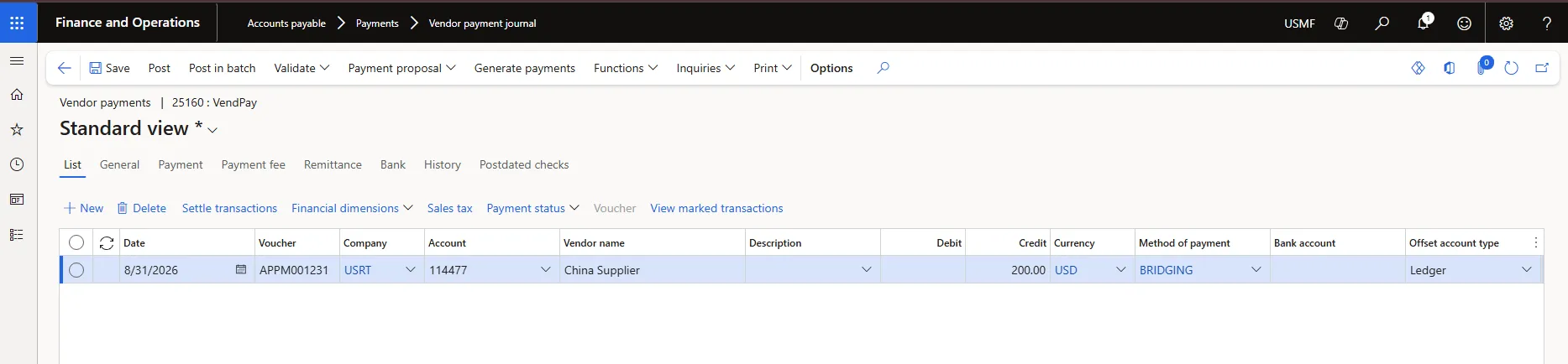Switch to the Bank tab
Image resolution: width=1568 pixels, height=364 pixels.
pos(393,164)
